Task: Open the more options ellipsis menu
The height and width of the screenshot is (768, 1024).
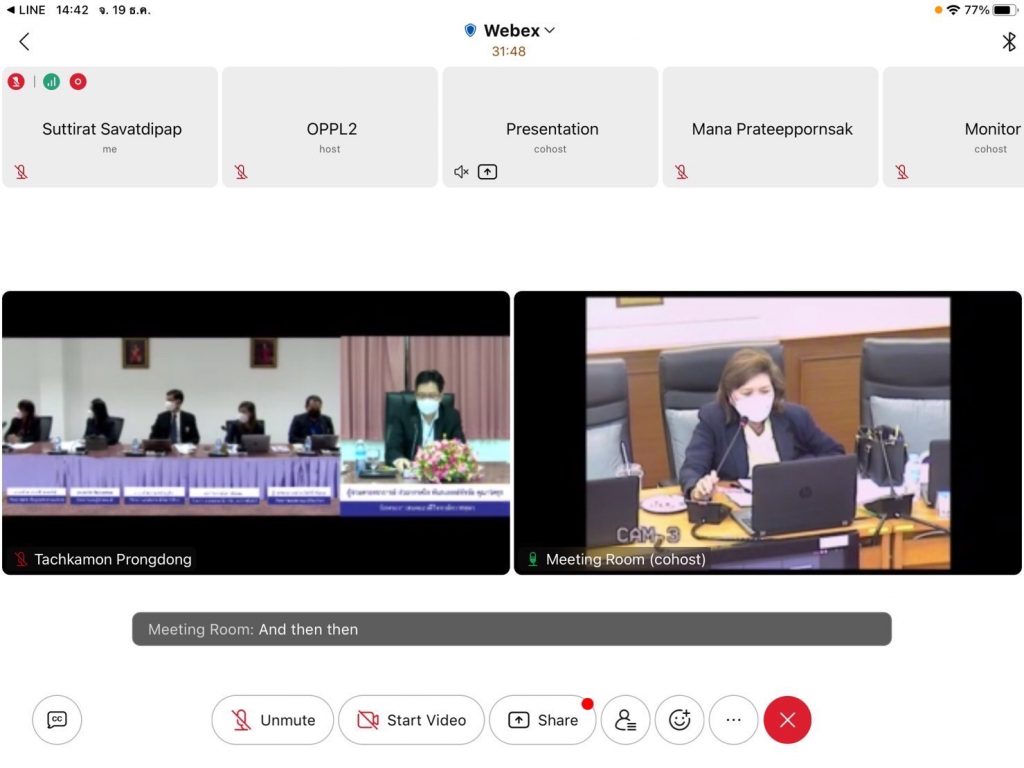Action: pyautogui.click(x=733, y=720)
